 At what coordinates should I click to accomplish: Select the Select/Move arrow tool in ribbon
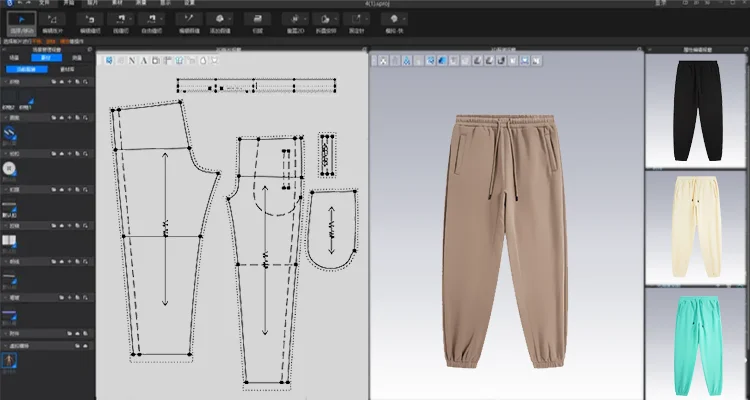pyautogui.click(x=23, y=18)
